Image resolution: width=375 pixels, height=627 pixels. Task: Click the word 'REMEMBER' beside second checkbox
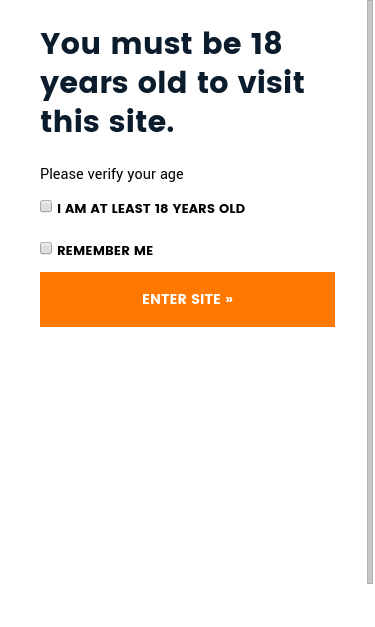[x=94, y=251]
